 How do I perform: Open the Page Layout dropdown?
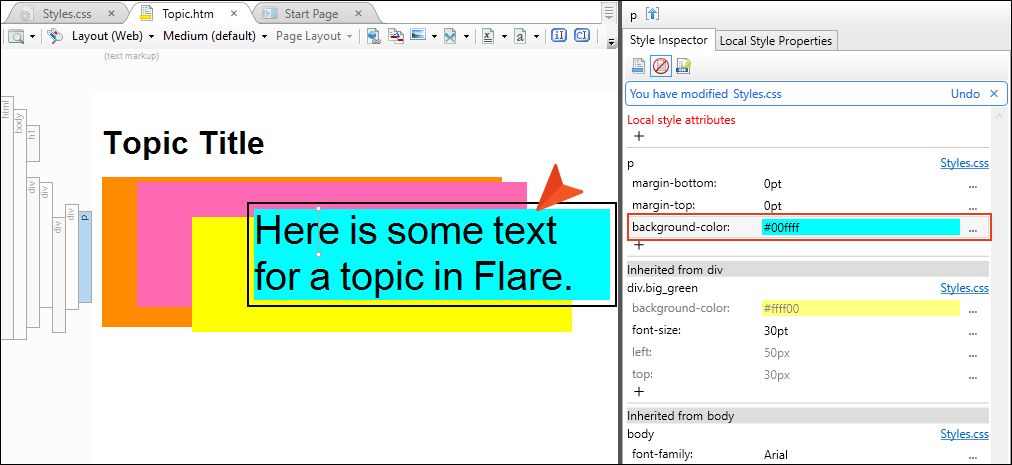point(314,36)
